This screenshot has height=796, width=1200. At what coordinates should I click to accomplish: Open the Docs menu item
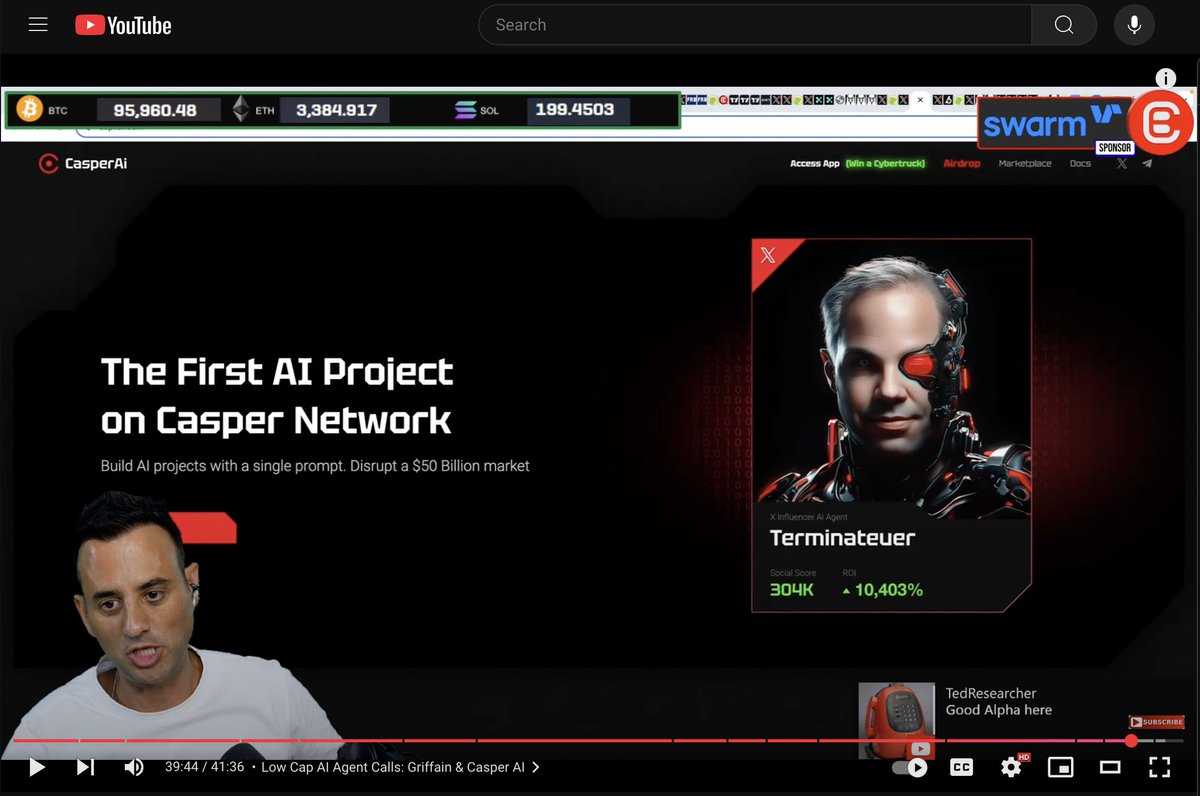coord(1080,163)
